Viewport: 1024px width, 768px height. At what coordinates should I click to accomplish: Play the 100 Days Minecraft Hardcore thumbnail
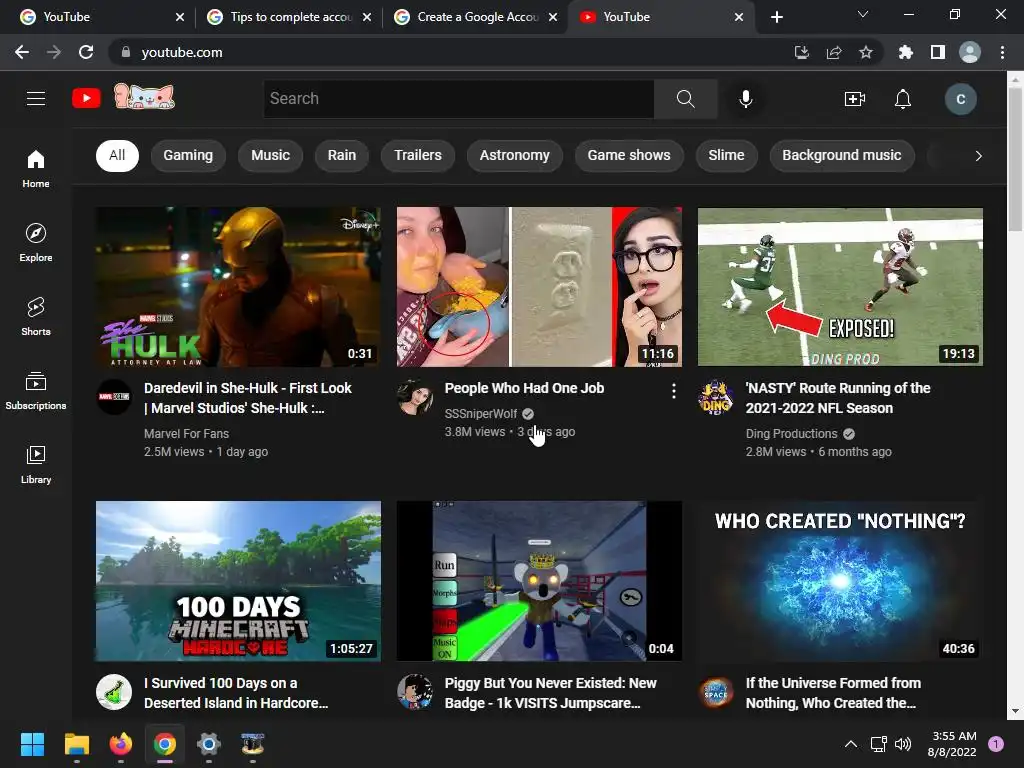238,581
